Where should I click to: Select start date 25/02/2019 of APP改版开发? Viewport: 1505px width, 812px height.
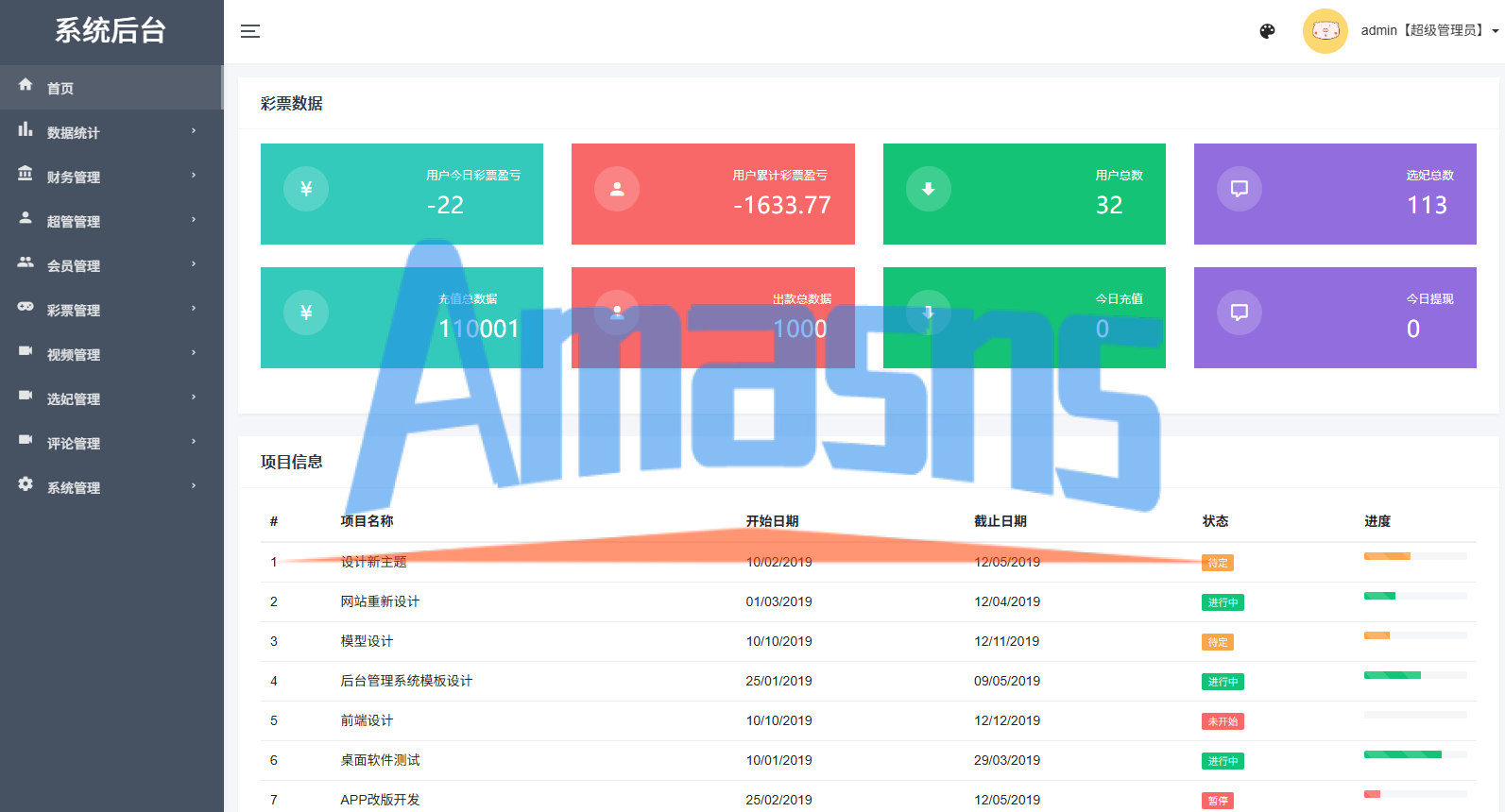(x=778, y=800)
